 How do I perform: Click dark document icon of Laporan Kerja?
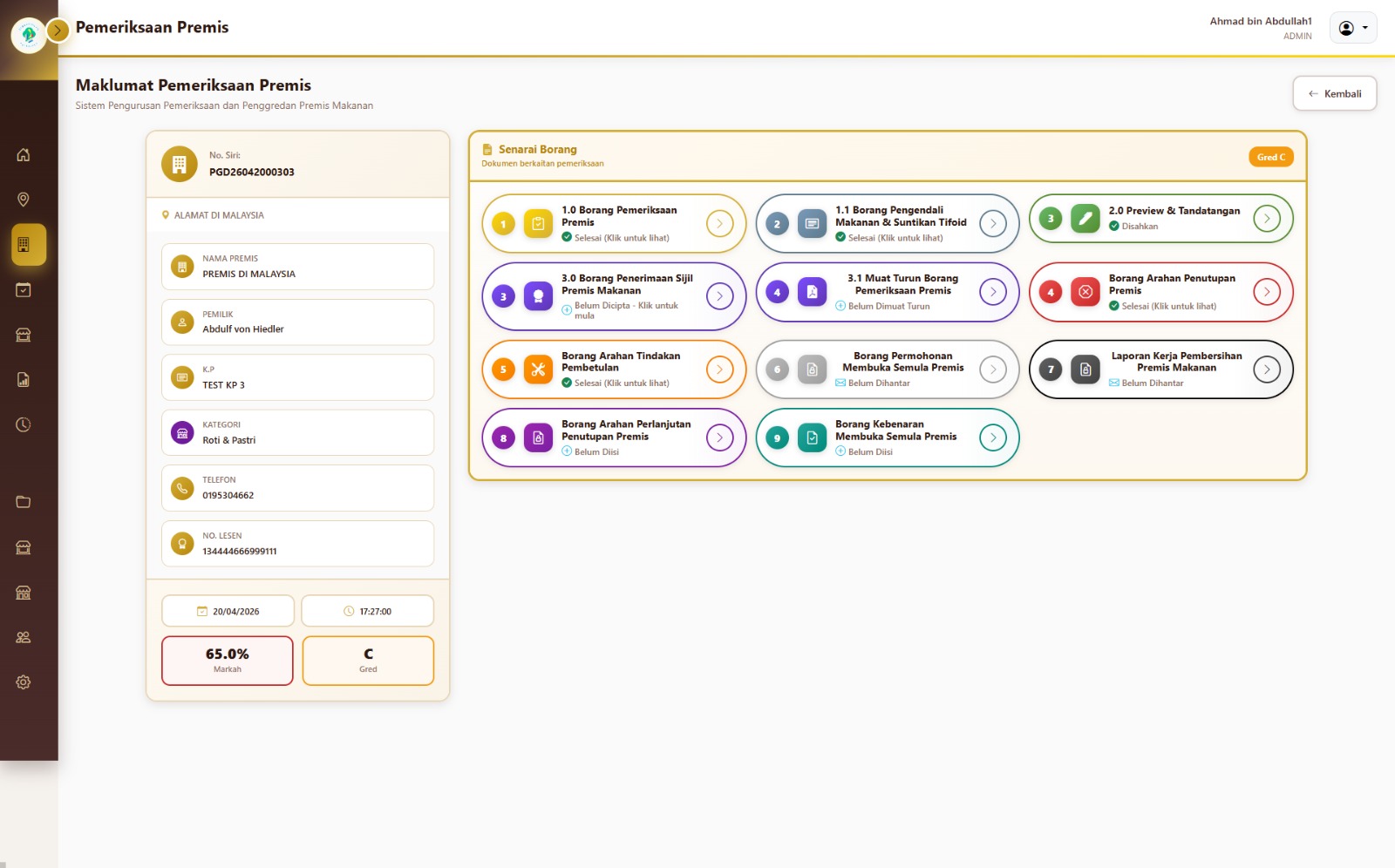click(x=1085, y=370)
